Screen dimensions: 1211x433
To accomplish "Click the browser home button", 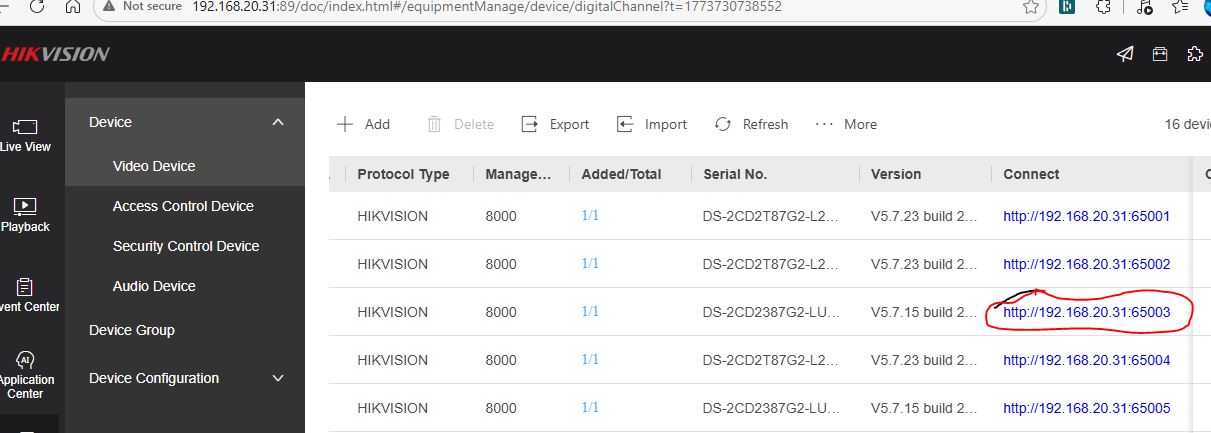I will point(72,7).
